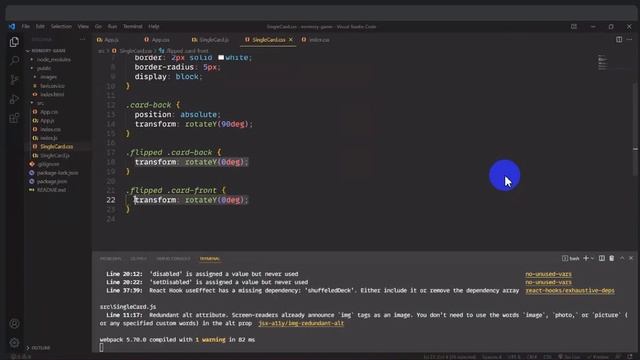The image size is (640, 360).
Task: Open the Selection menu
Action: (x=61, y=27)
